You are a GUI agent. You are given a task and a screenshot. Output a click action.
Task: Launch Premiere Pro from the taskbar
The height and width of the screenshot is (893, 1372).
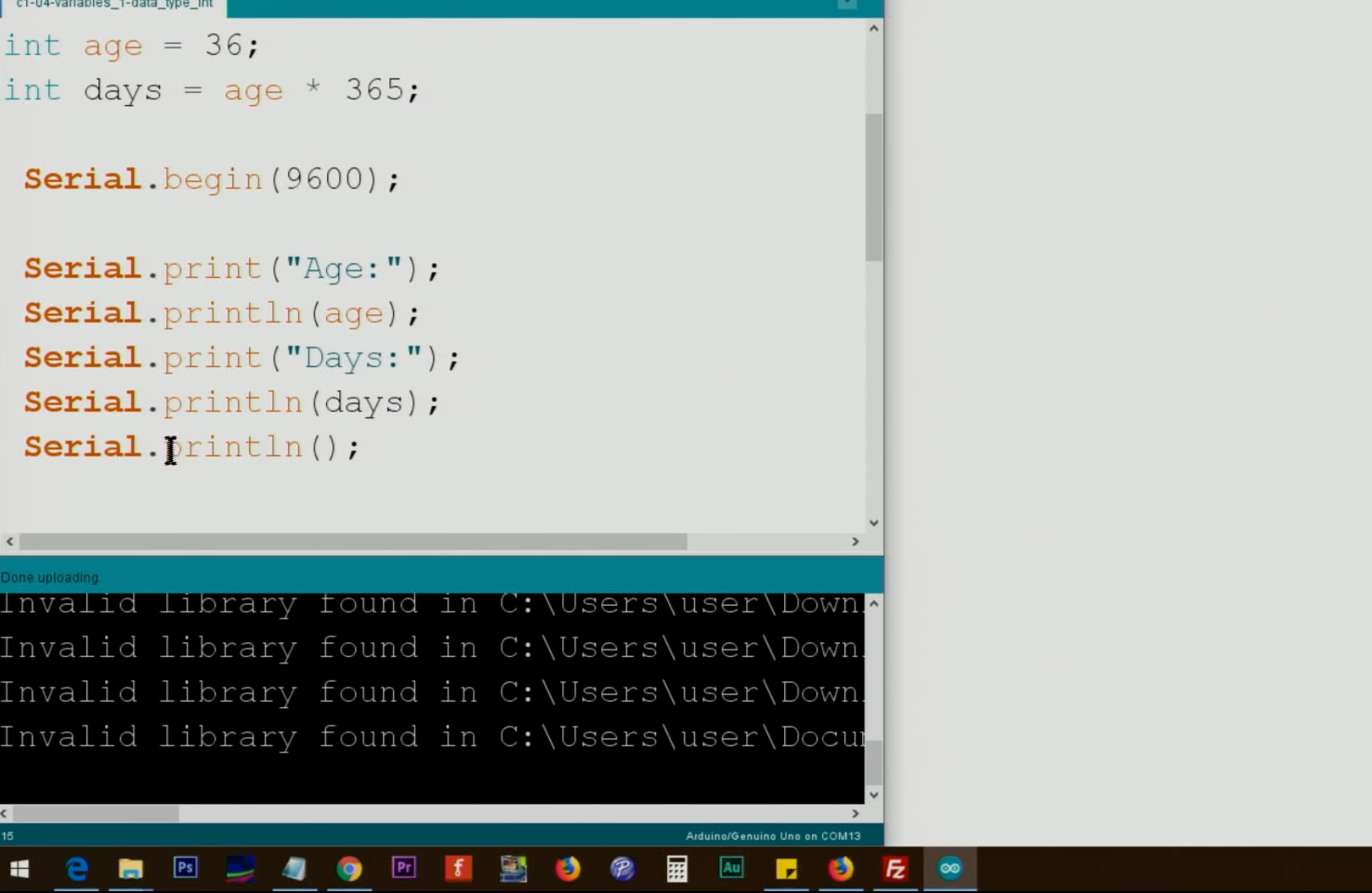point(403,869)
